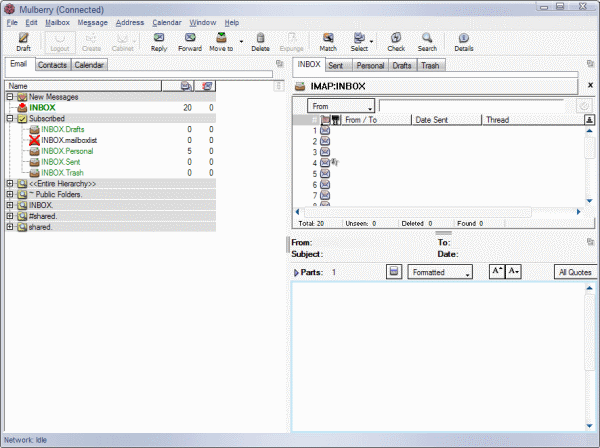The width and height of the screenshot is (600, 448).
Task: Open the Move to dropdown arrow
Action: click(x=241, y=41)
